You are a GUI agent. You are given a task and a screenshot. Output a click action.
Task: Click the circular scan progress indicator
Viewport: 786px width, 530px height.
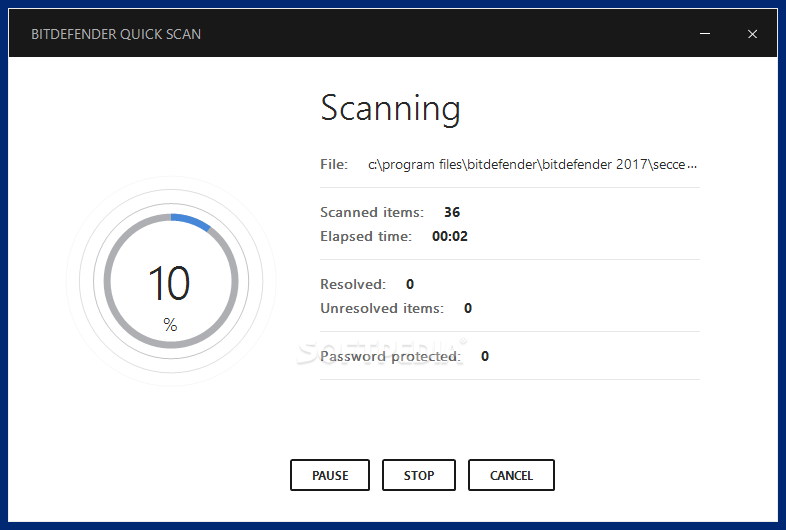(171, 281)
